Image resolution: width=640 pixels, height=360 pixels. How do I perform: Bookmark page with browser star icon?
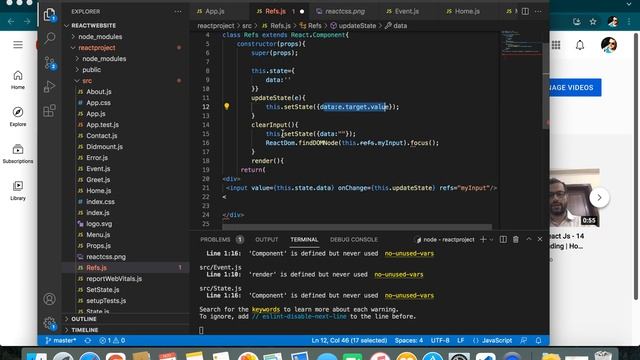tap(593, 22)
